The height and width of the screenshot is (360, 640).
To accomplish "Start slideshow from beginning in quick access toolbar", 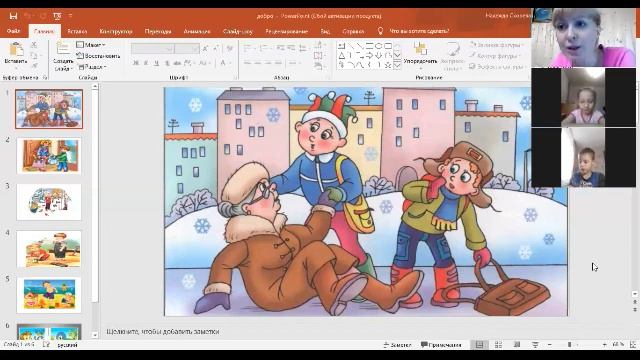I will (57, 16).
